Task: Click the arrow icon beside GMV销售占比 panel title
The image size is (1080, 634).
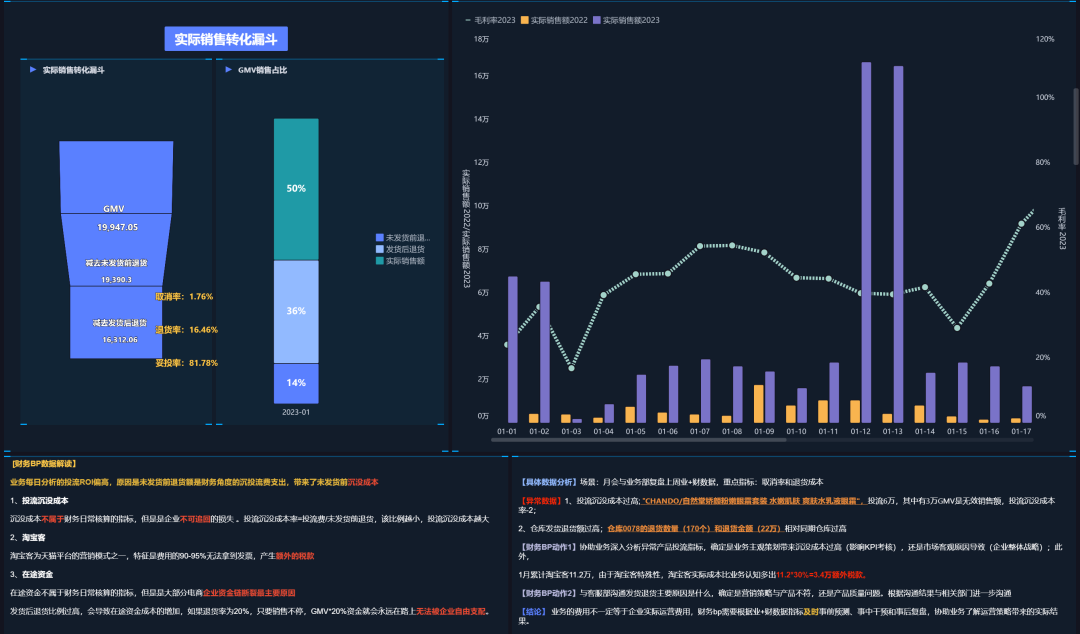Action: (229, 70)
